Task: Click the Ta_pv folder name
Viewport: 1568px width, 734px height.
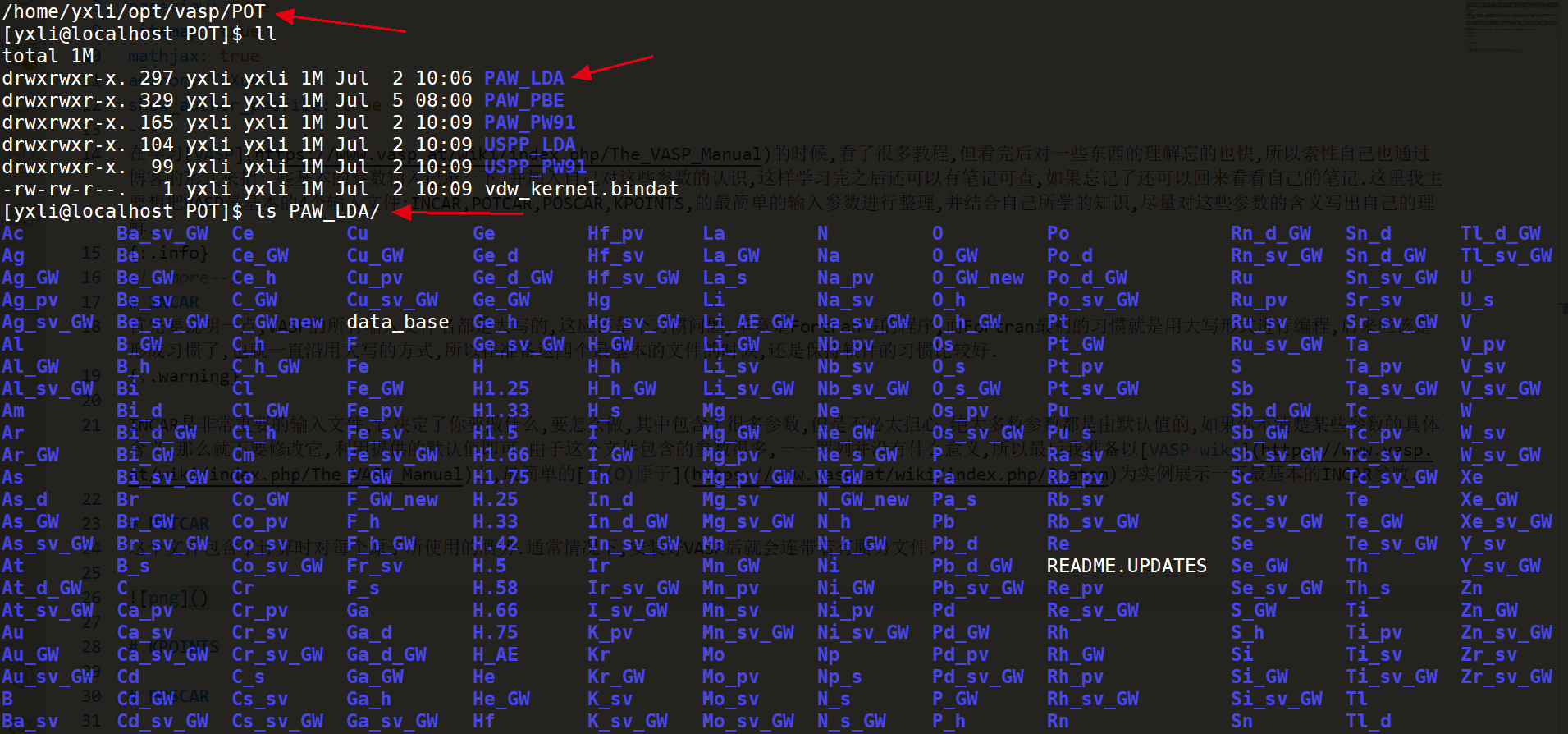Action: click(1374, 366)
